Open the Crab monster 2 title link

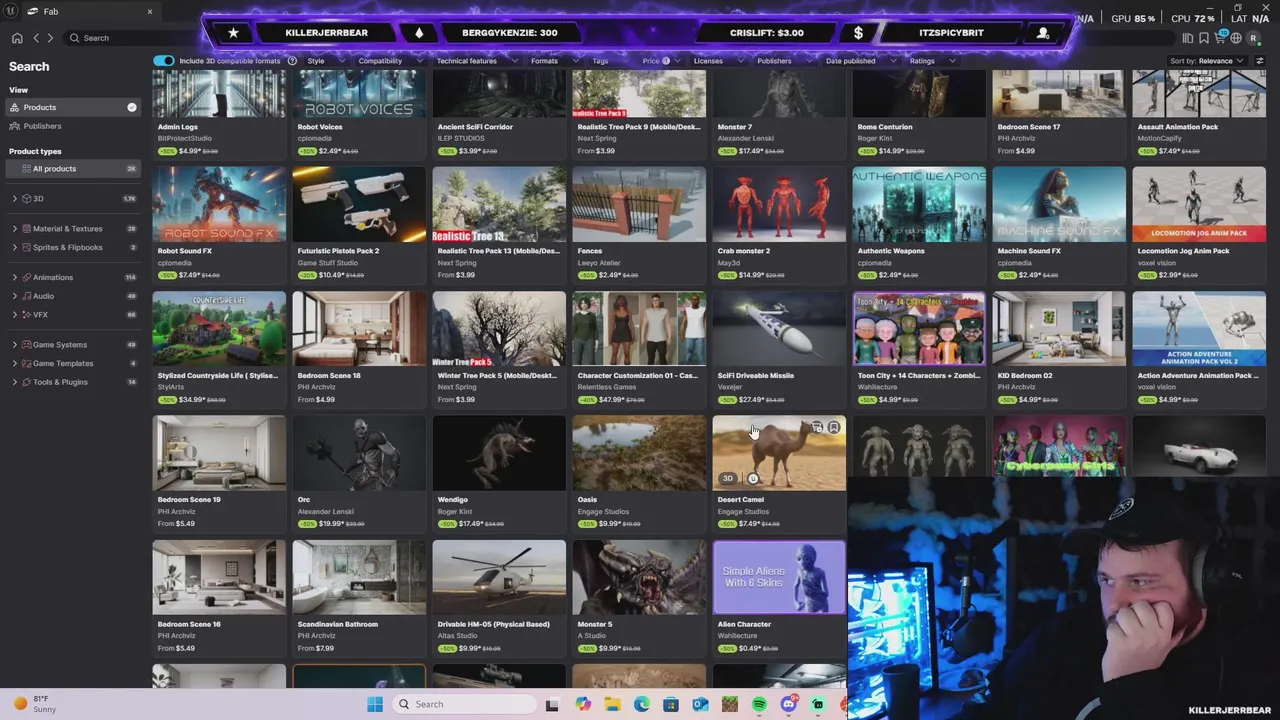(x=744, y=251)
